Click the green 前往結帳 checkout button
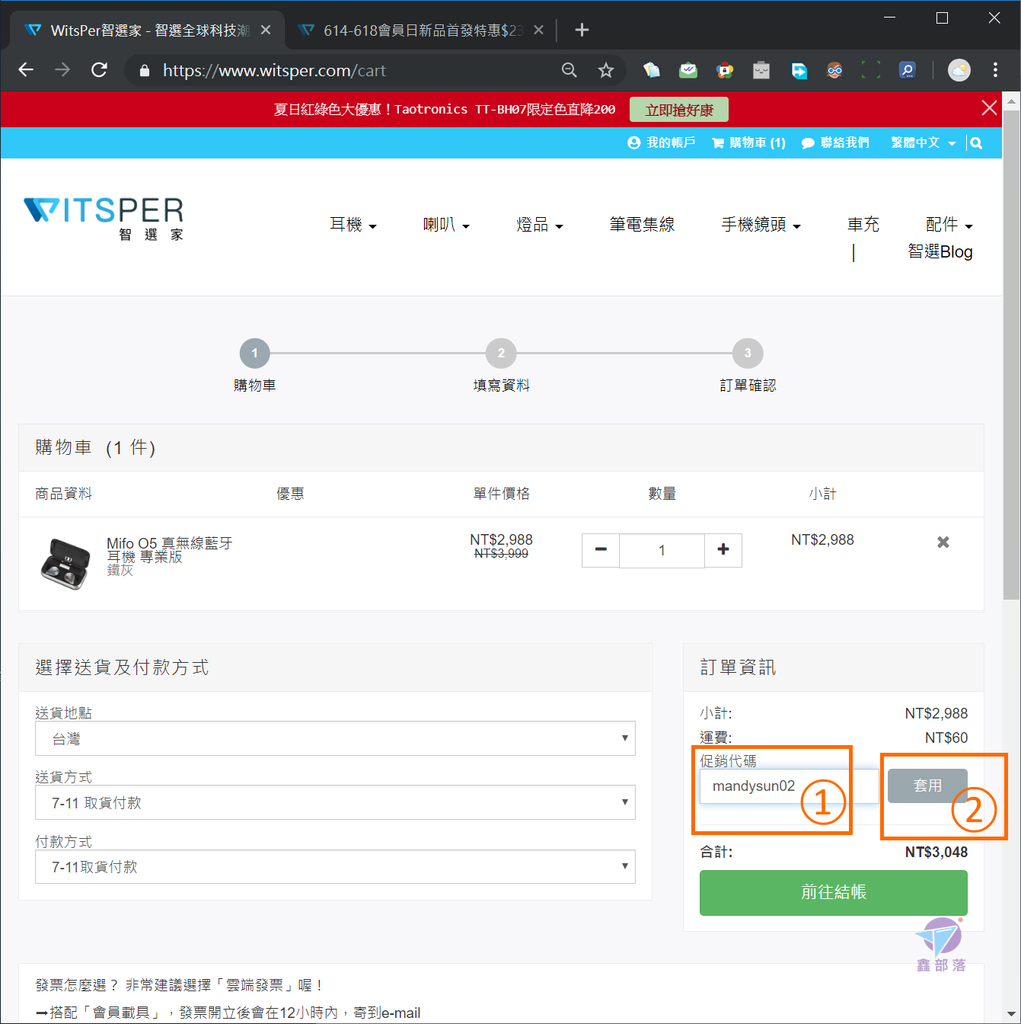Viewport: 1021px width, 1024px height. pos(833,892)
